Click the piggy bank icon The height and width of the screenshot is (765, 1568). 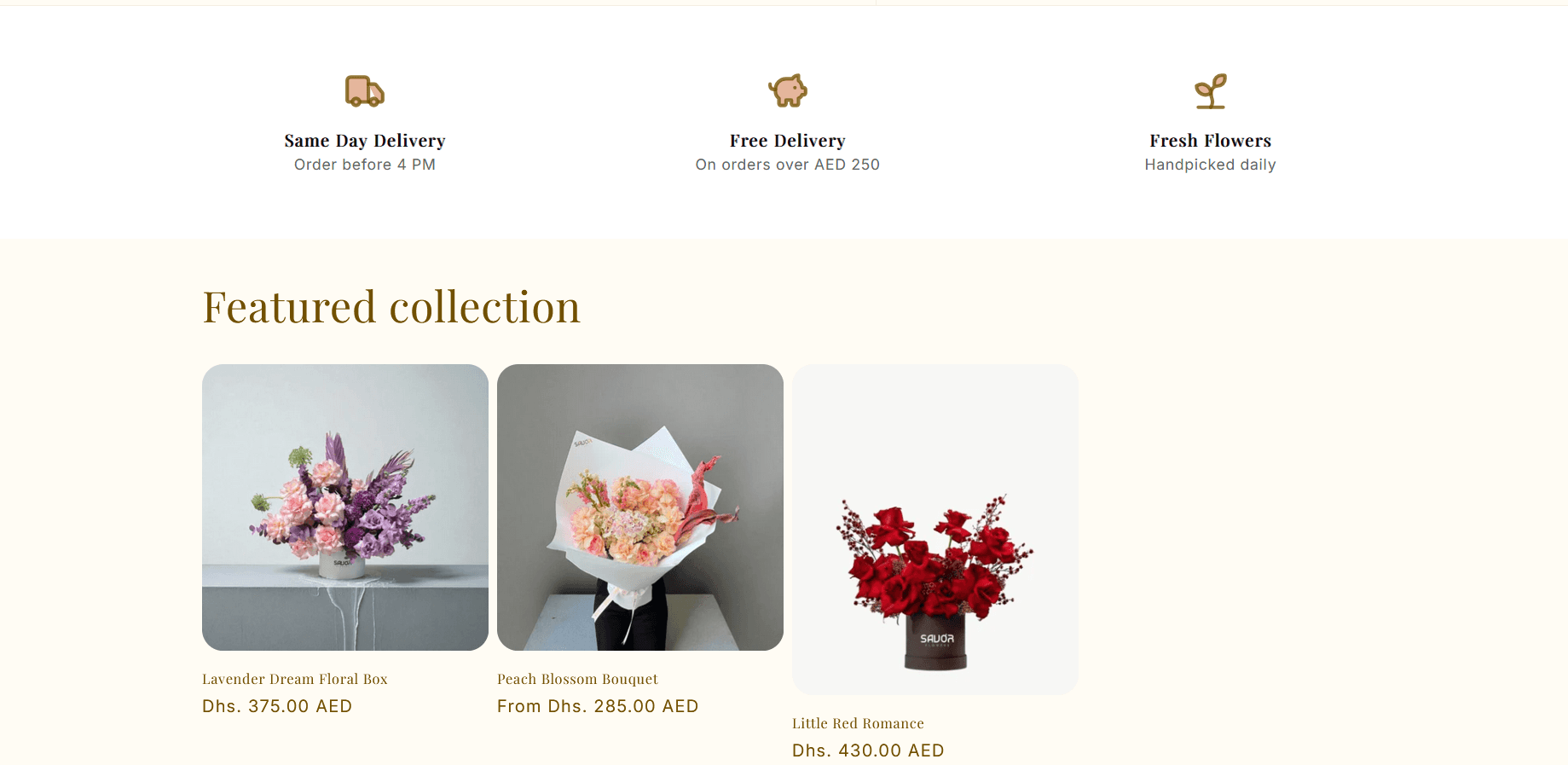point(788,90)
